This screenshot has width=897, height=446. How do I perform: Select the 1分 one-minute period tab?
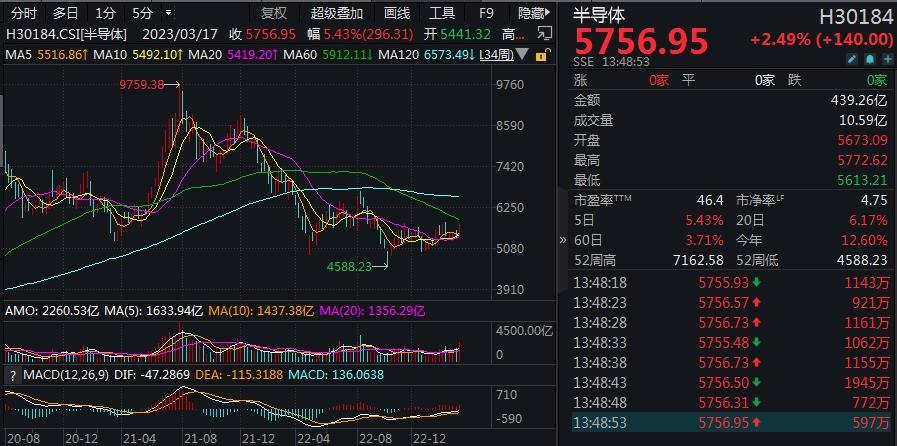pyautogui.click(x=105, y=13)
